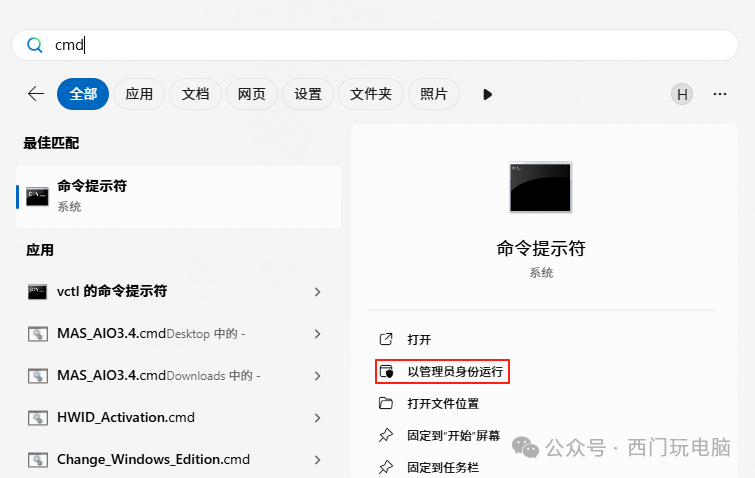Click the pin icon for 固定到任务栏
The image size is (755, 478).
(386, 467)
